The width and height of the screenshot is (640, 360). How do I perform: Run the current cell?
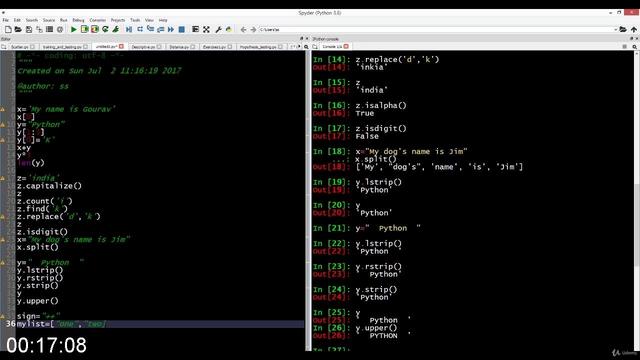pos(84,29)
